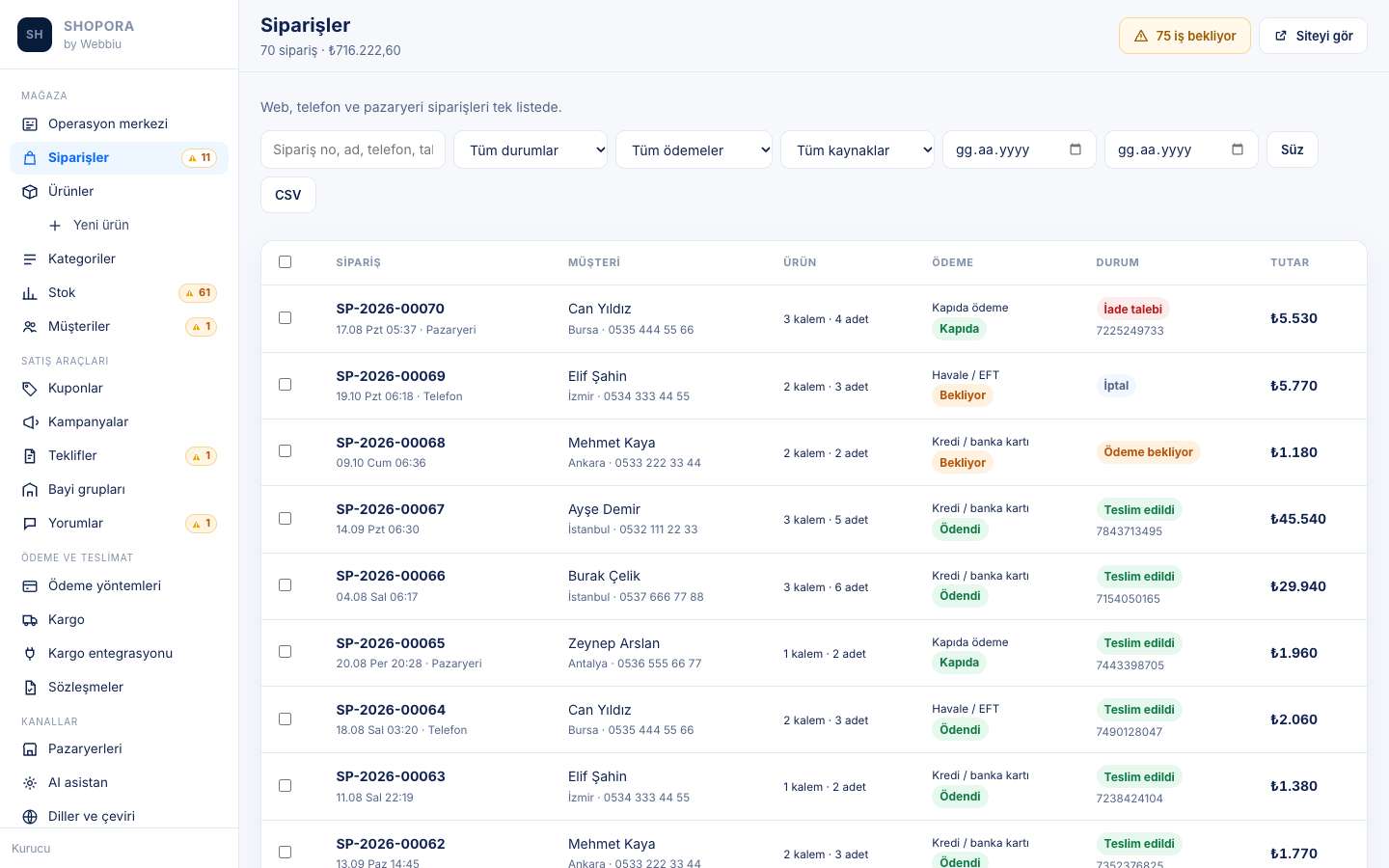Click the Yorumlar speech bubble icon
The image size is (1389, 868).
click(x=30, y=524)
